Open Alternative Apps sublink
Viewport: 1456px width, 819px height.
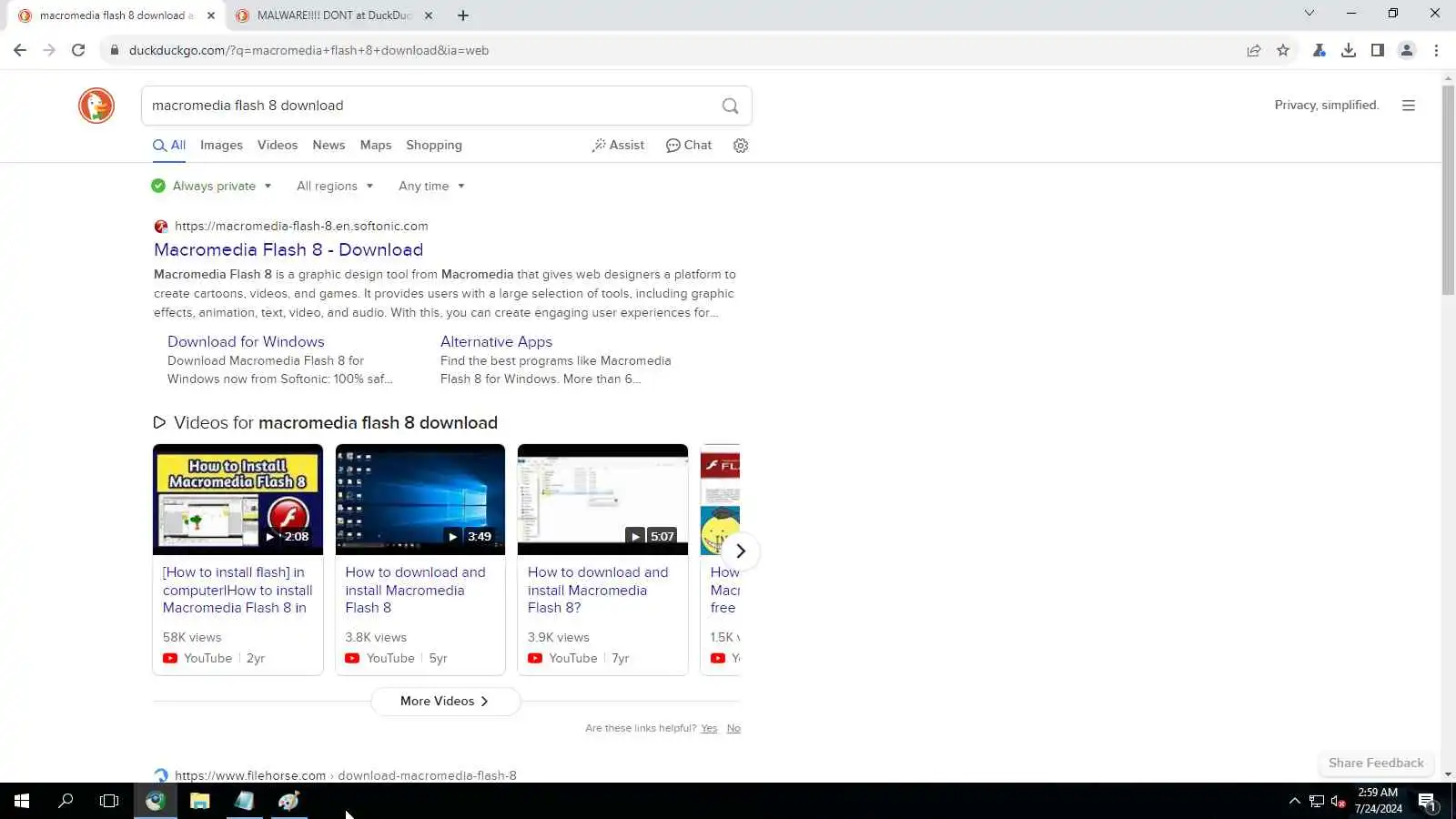click(x=496, y=341)
